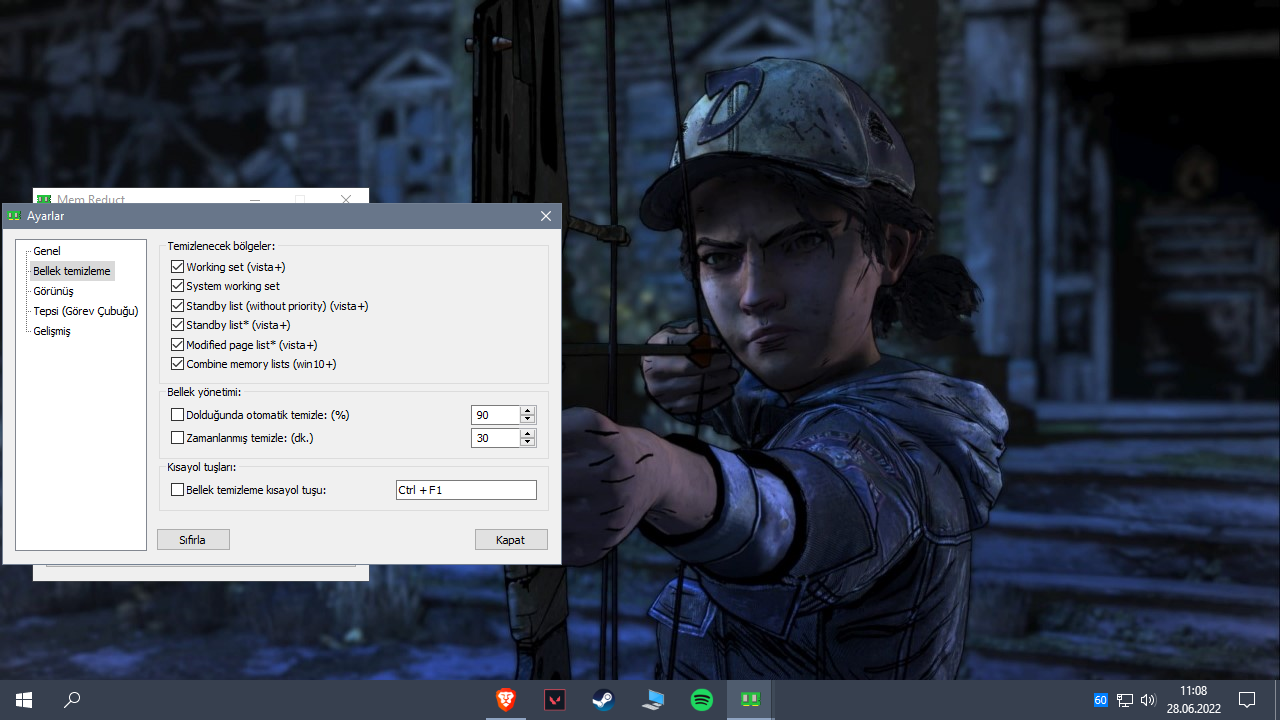
Task: Toggle Modified page list* checkbox
Action: point(178,345)
